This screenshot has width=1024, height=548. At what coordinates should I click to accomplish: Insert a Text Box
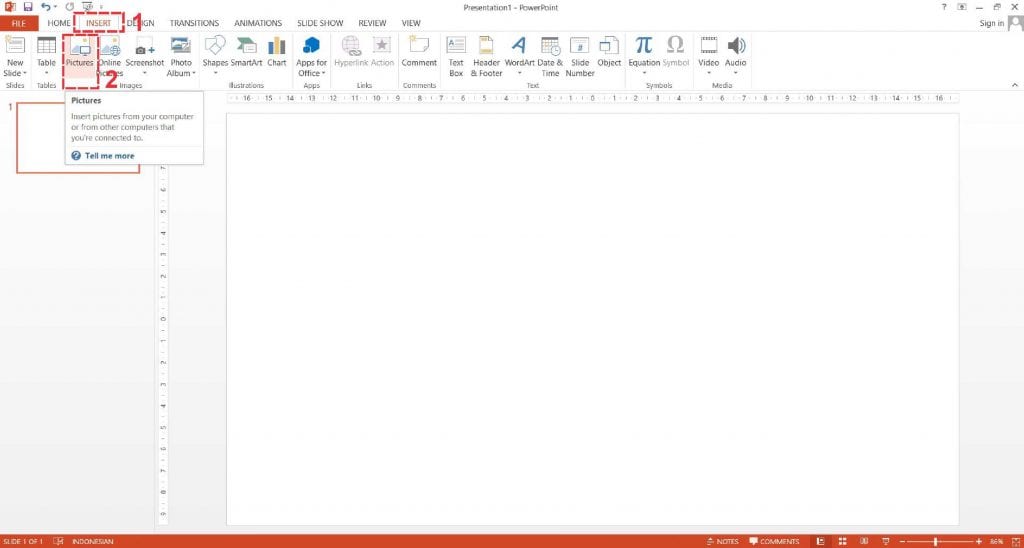point(456,55)
